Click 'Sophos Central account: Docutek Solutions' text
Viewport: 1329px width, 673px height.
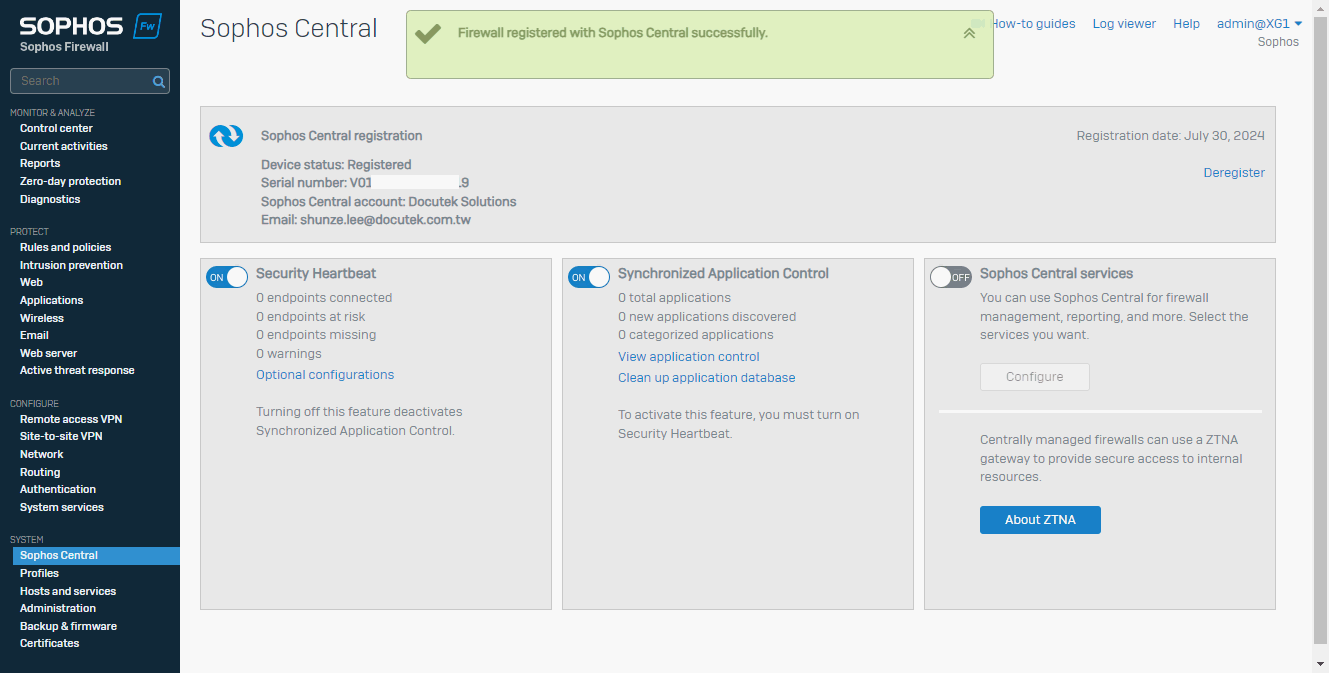pos(389,202)
